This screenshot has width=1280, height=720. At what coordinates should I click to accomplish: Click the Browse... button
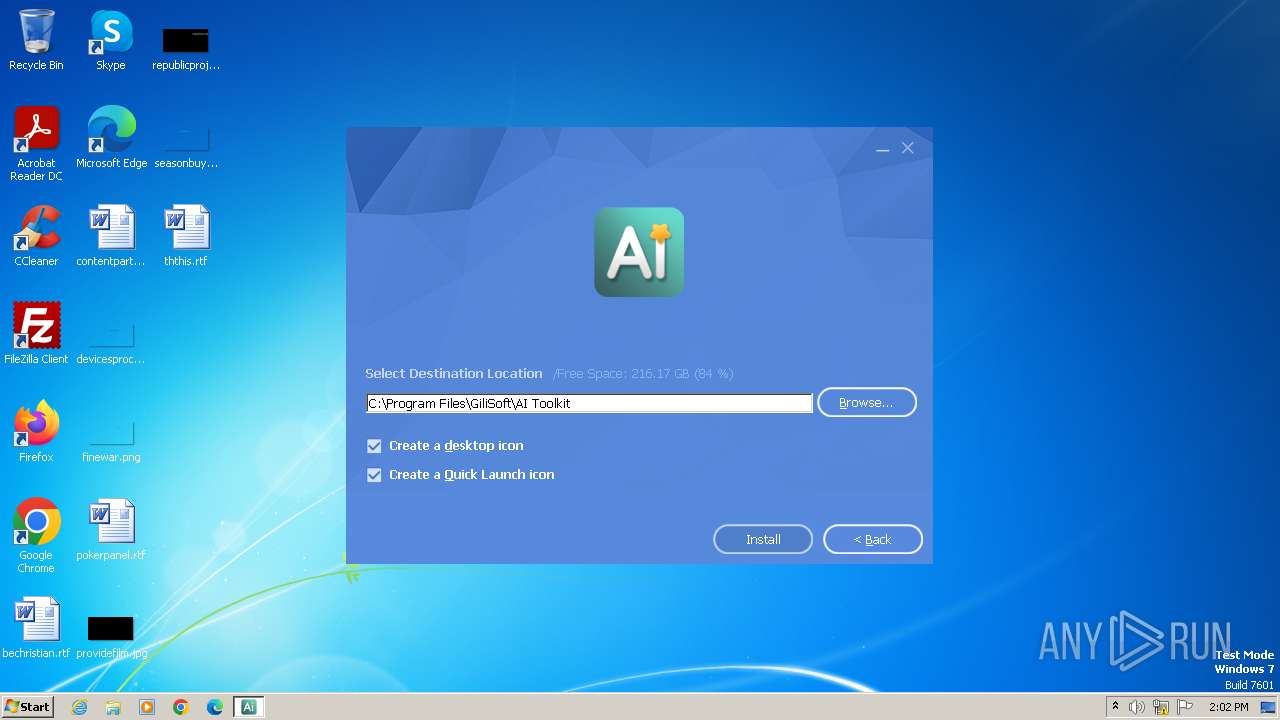coord(867,402)
